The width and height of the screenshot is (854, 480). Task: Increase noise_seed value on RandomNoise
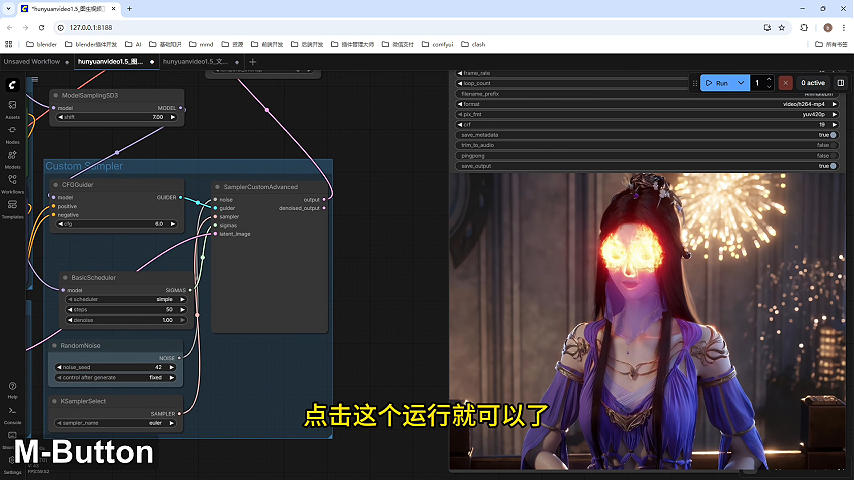[x=172, y=367]
